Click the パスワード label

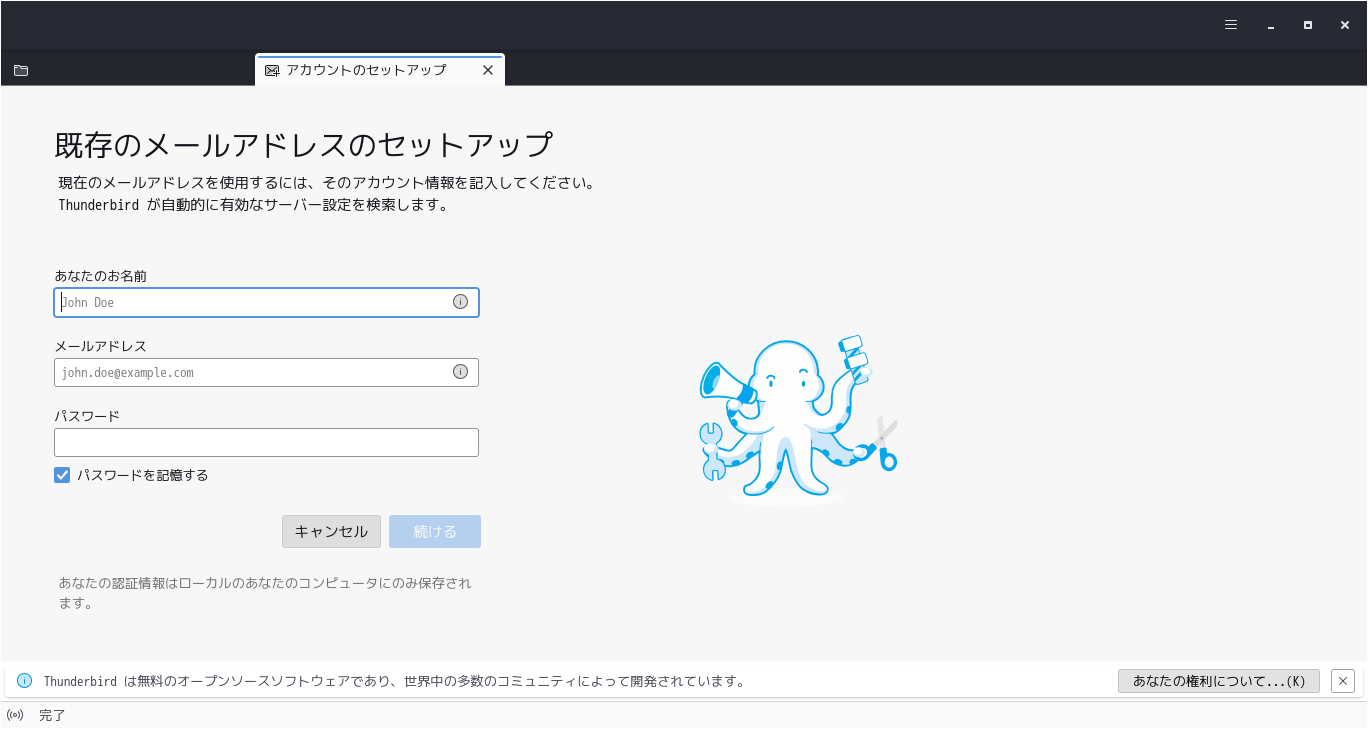87,416
